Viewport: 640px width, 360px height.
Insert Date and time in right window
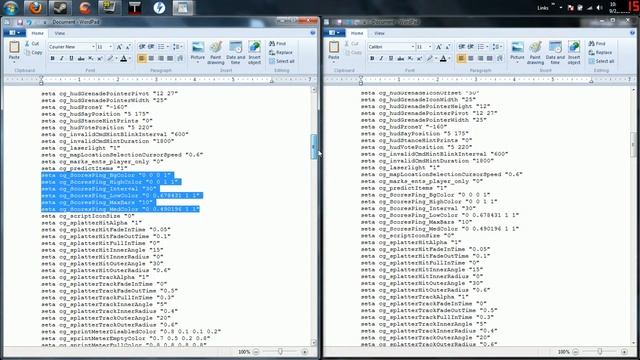click(x=555, y=53)
